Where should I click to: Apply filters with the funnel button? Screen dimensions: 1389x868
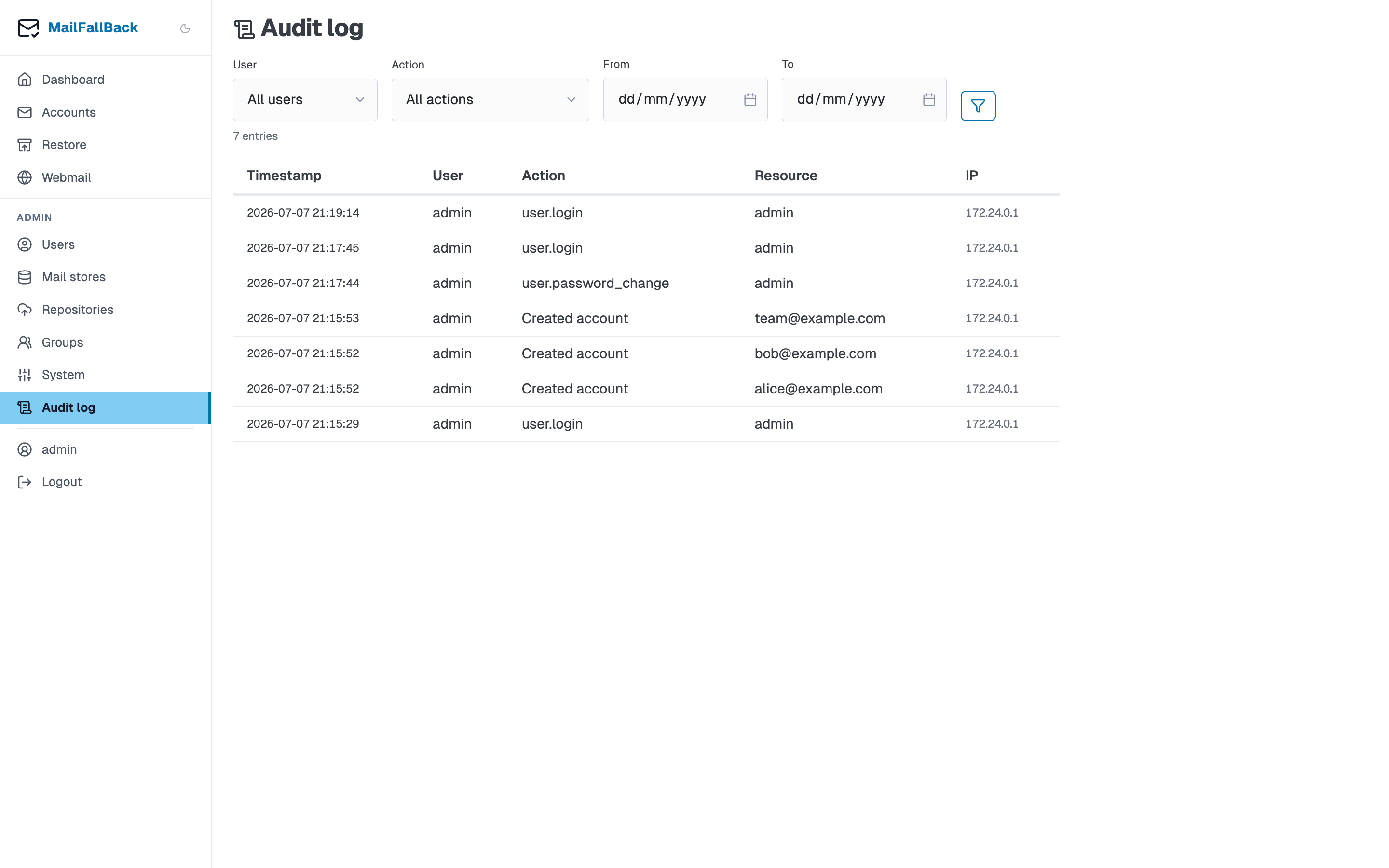978,106
